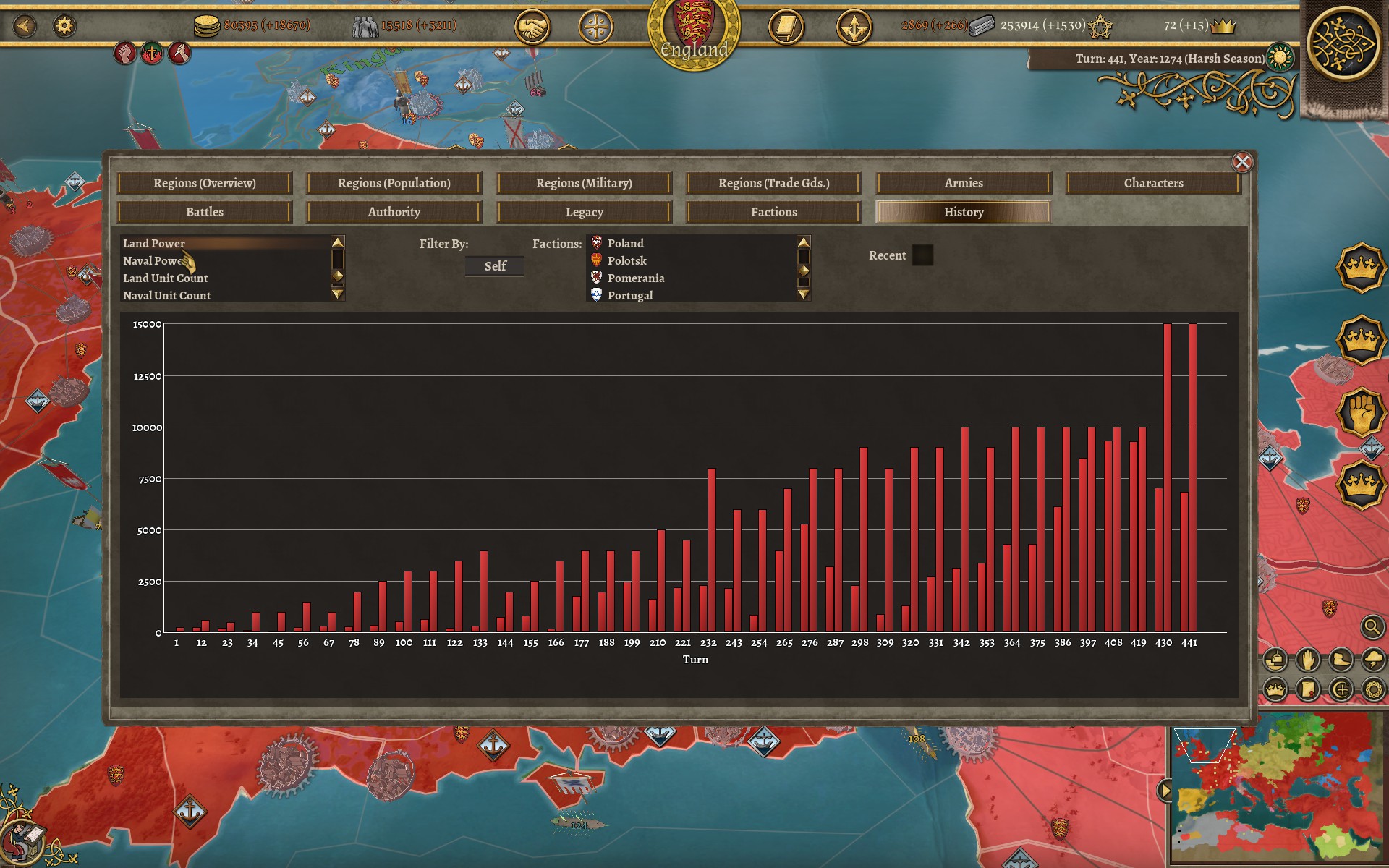Select Poland in the Factions list

[x=692, y=244]
